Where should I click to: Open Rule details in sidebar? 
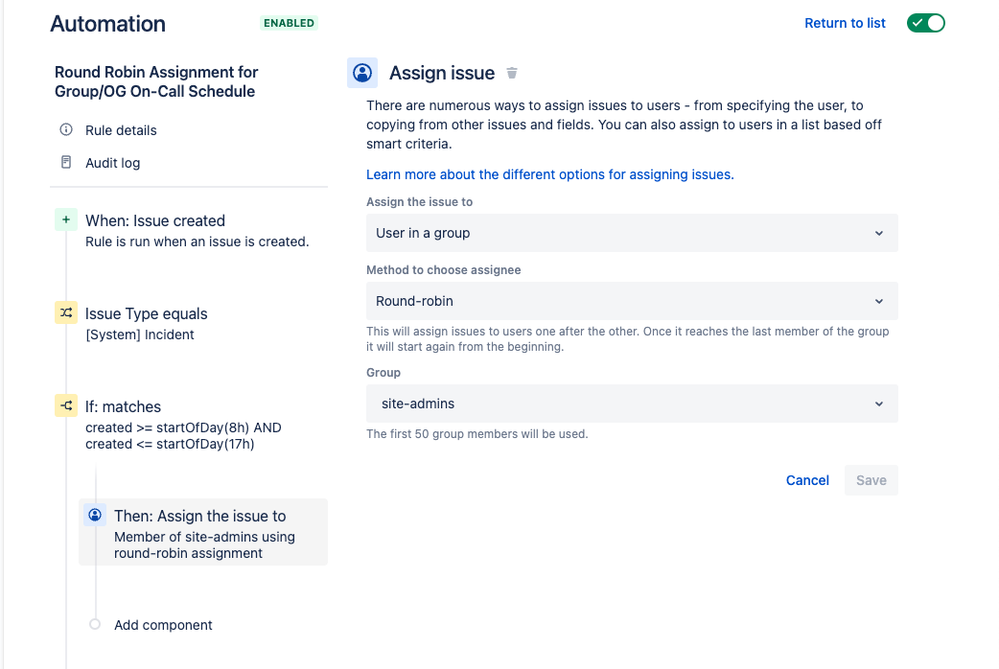tap(120, 130)
